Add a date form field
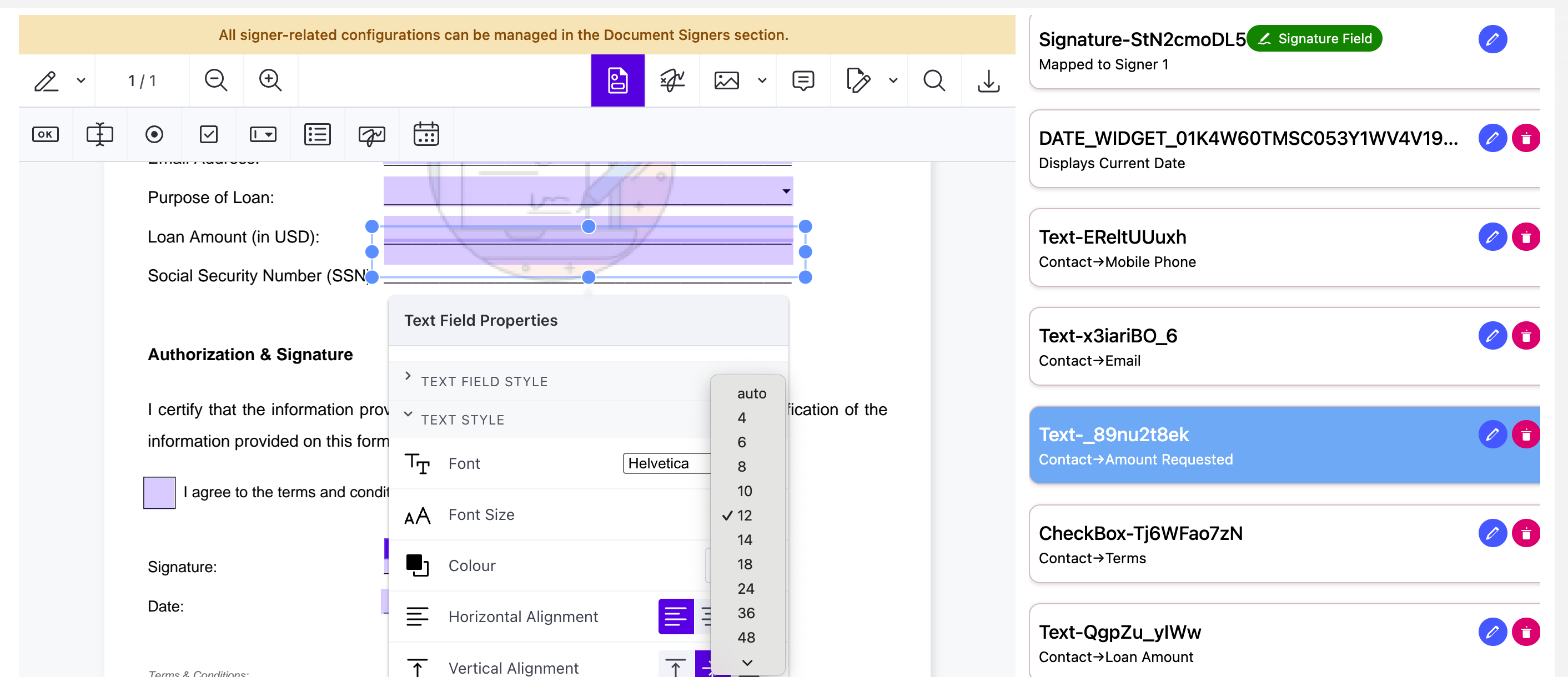Viewport: 1568px width, 677px height. [426, 134]
